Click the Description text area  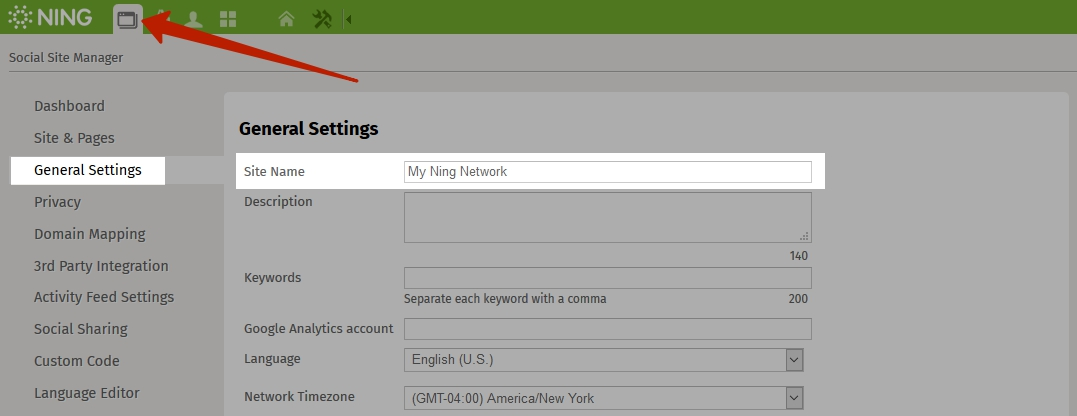607,217
